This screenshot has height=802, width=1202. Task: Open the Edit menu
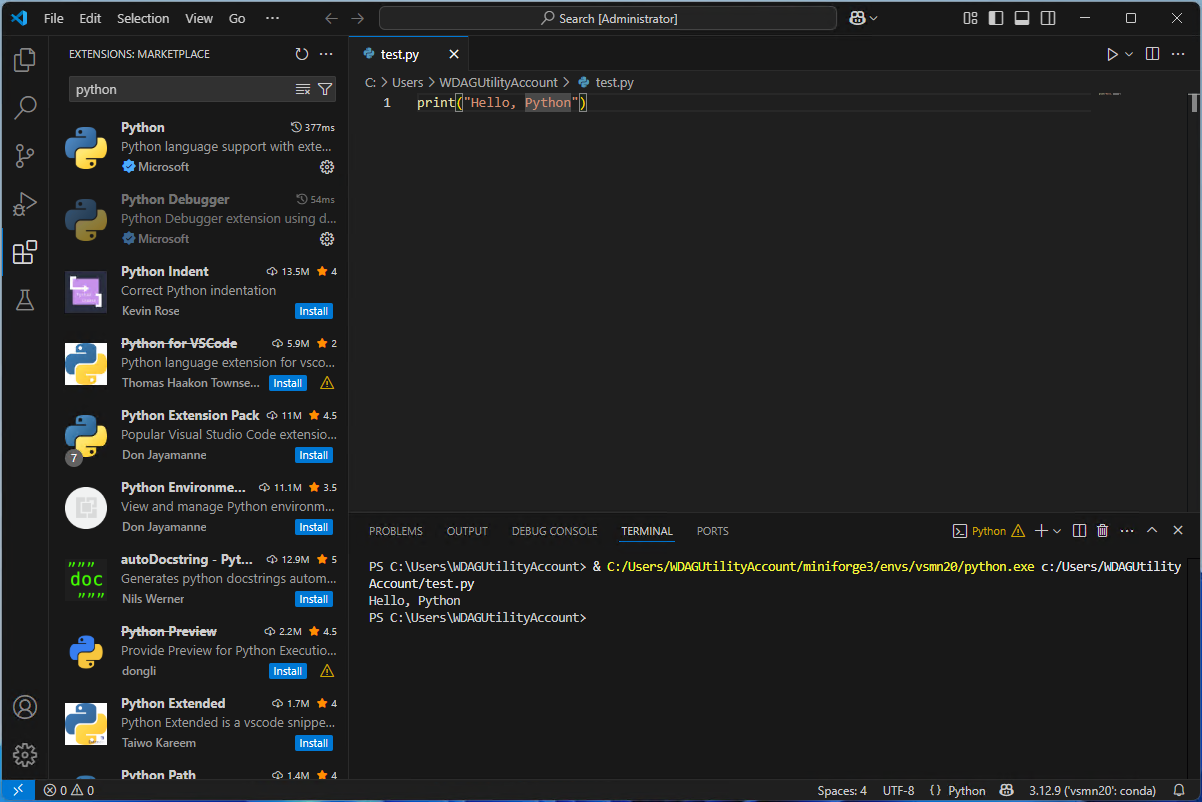[x=90, y=18]
